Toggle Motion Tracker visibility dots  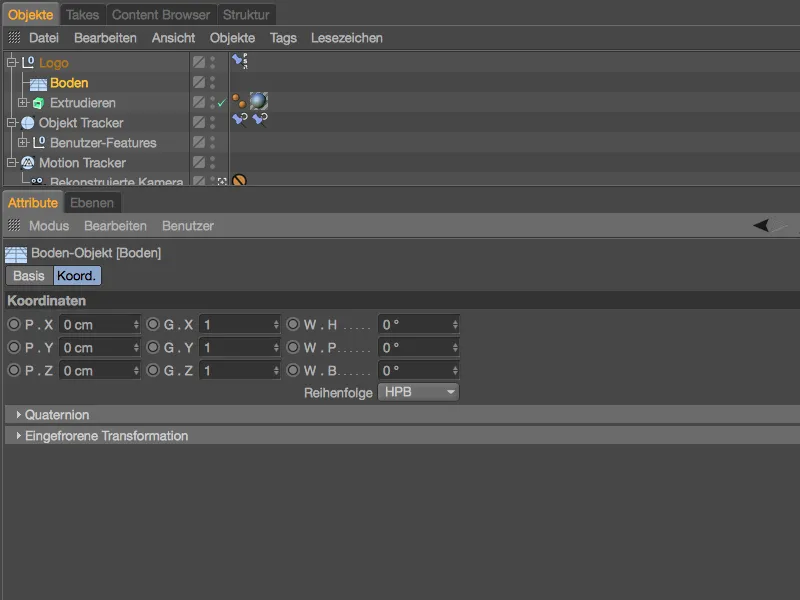tap(213, 162)
